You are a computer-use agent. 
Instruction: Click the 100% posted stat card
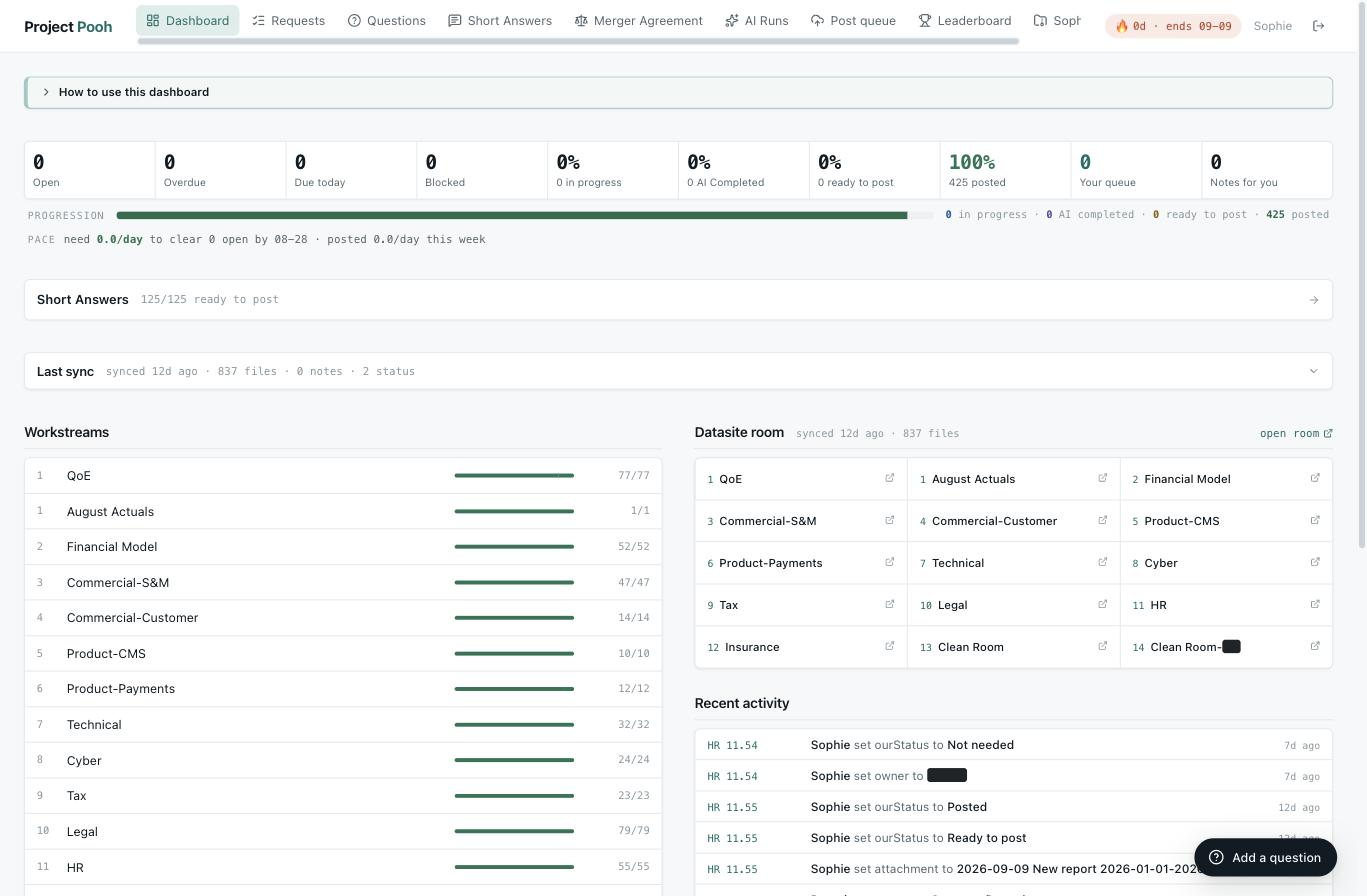(x=1005, y=170)
